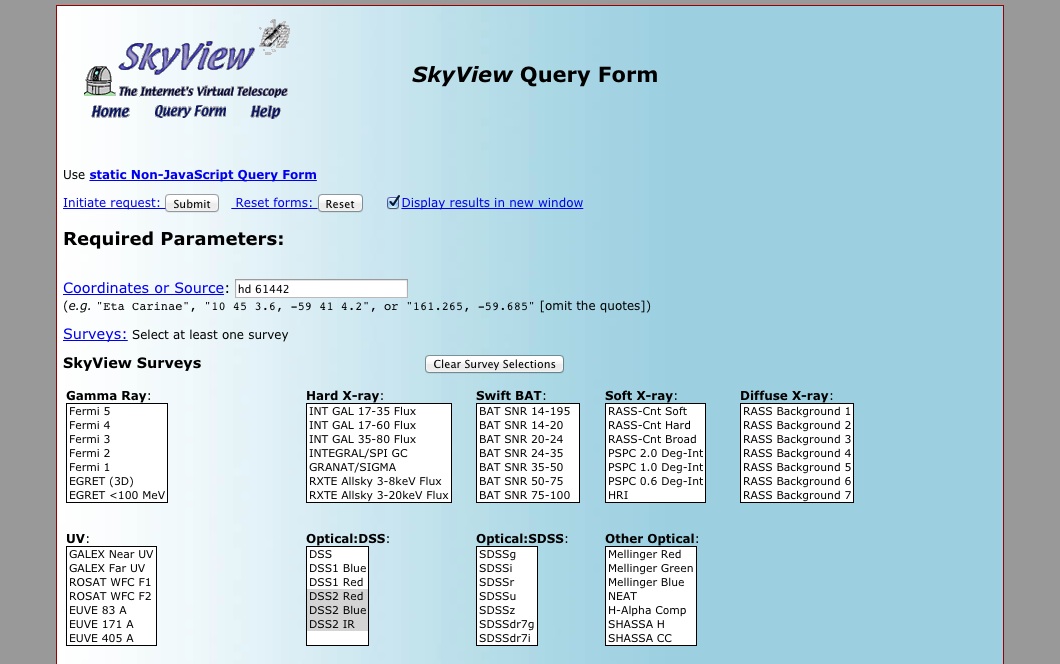
Task: Submit the query form
Action: [x=192, y=204]
